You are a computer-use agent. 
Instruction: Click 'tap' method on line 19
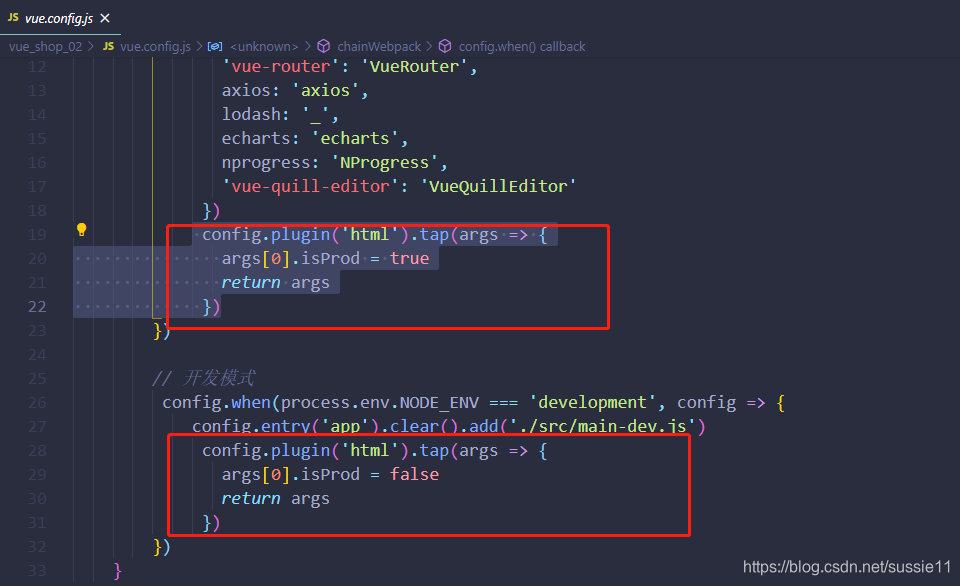coord(434,235)
